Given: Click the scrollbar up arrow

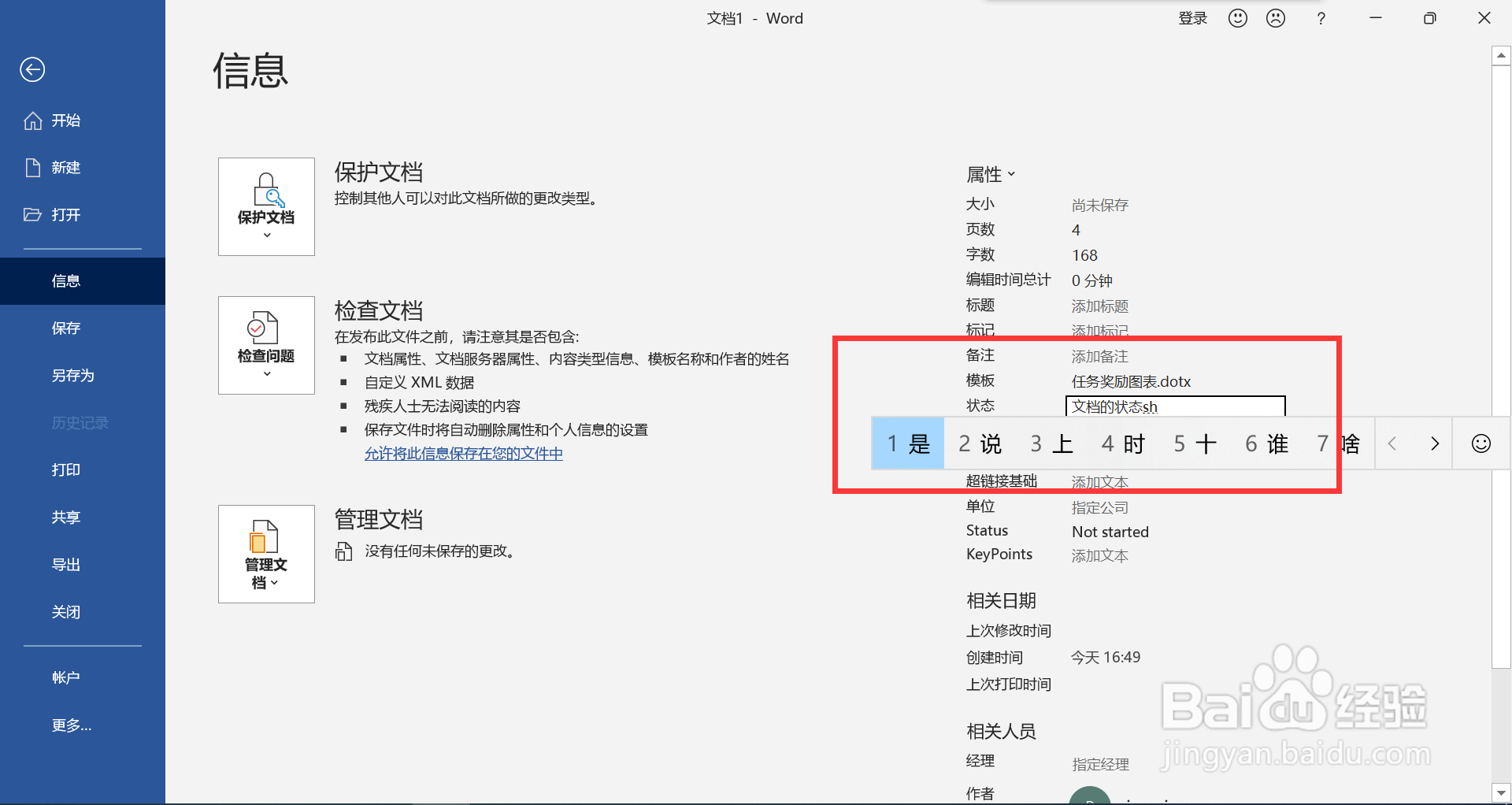Looking at the screenshot, I should (x=1501, y=55).
